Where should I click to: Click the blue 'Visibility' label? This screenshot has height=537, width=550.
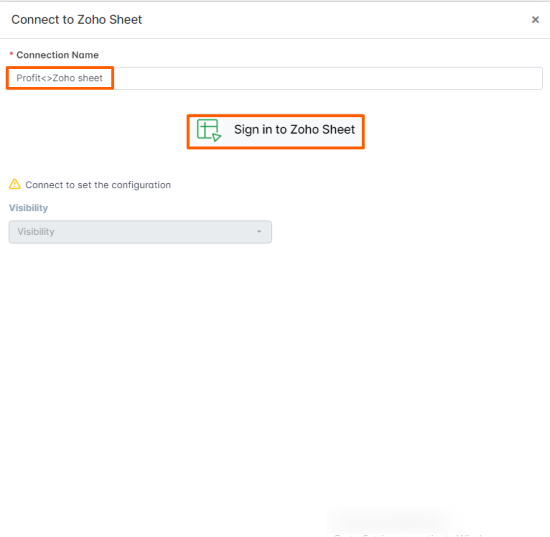click(x=28, y=208)
